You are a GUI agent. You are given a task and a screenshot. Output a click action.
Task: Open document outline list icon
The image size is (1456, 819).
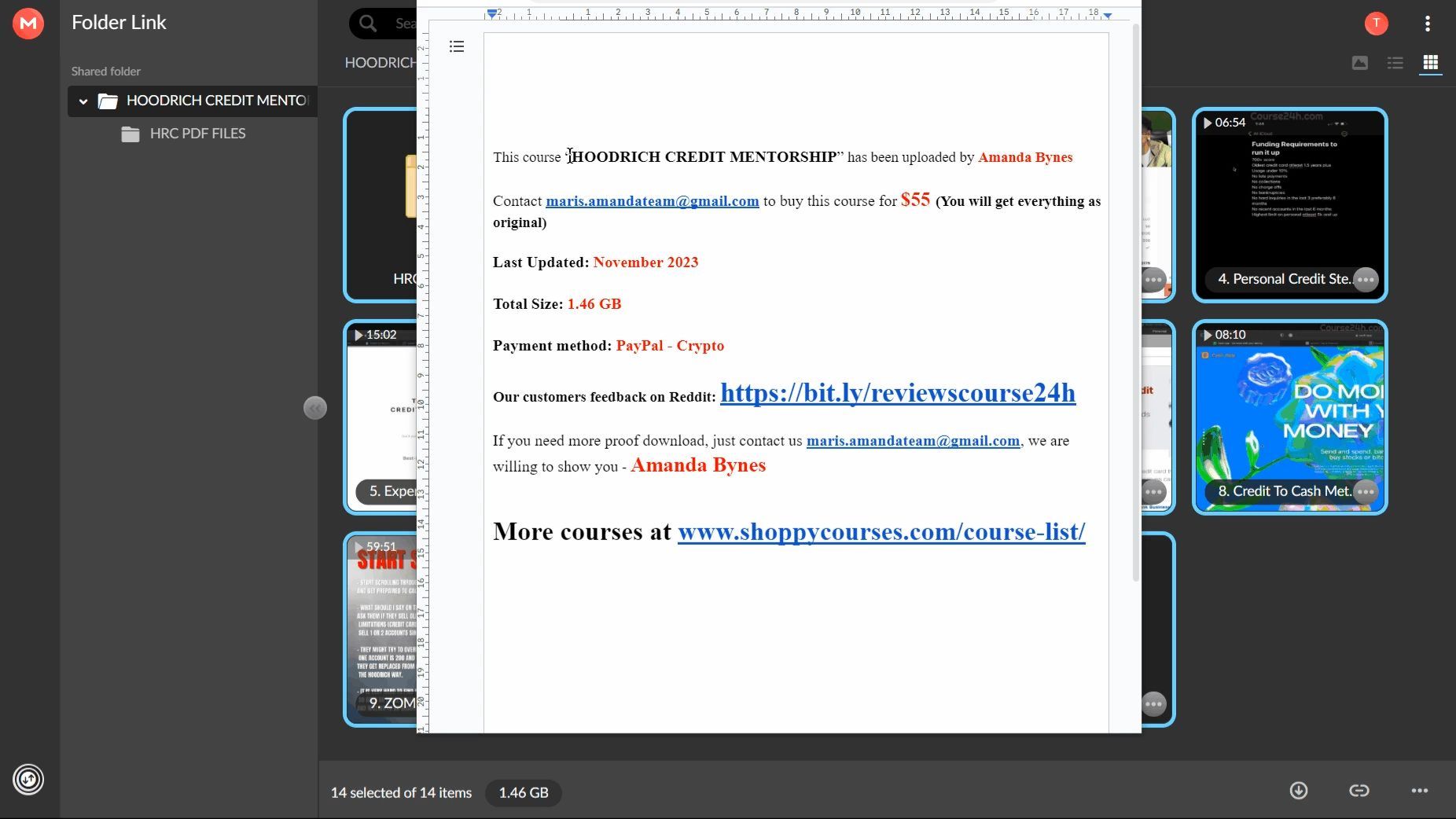[457, 47]
